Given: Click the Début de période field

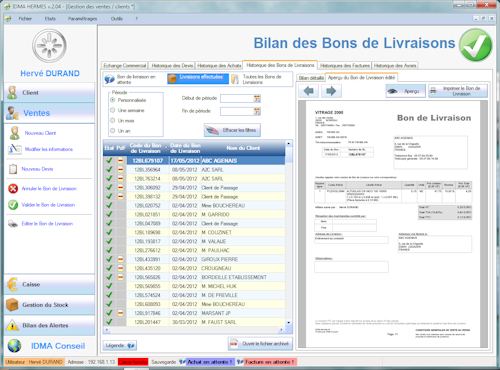Looking at the screenshot, I should pos(237,99).
